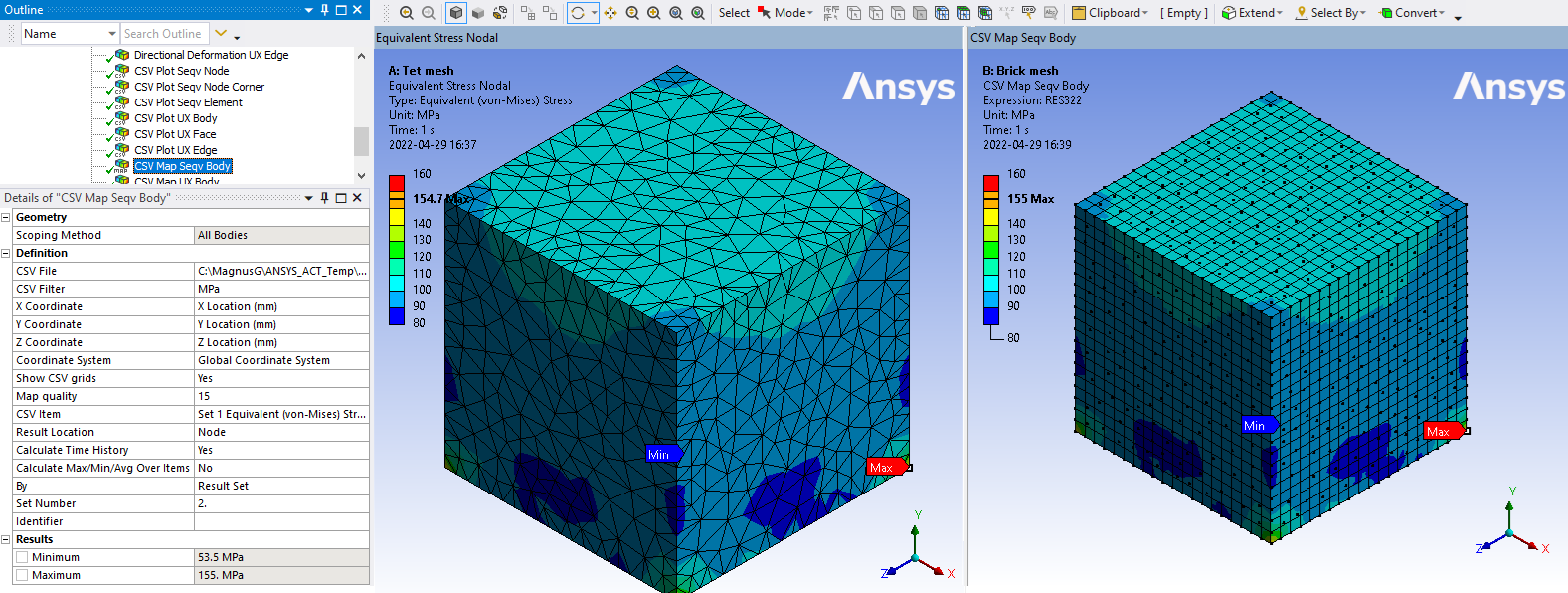Click the Outline scrollbar down arrow
The image size is (1568, 593).
361,175
